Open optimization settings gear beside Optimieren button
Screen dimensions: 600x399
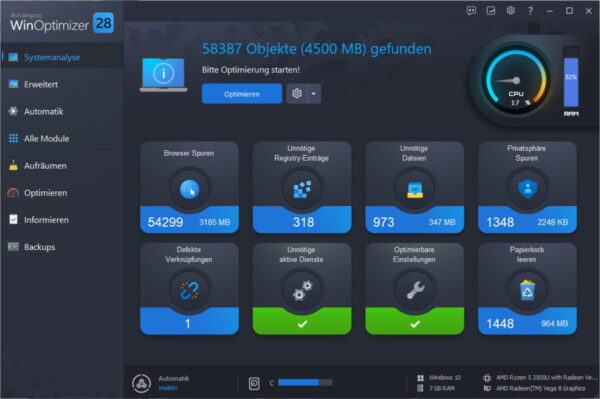coord(297,94)
